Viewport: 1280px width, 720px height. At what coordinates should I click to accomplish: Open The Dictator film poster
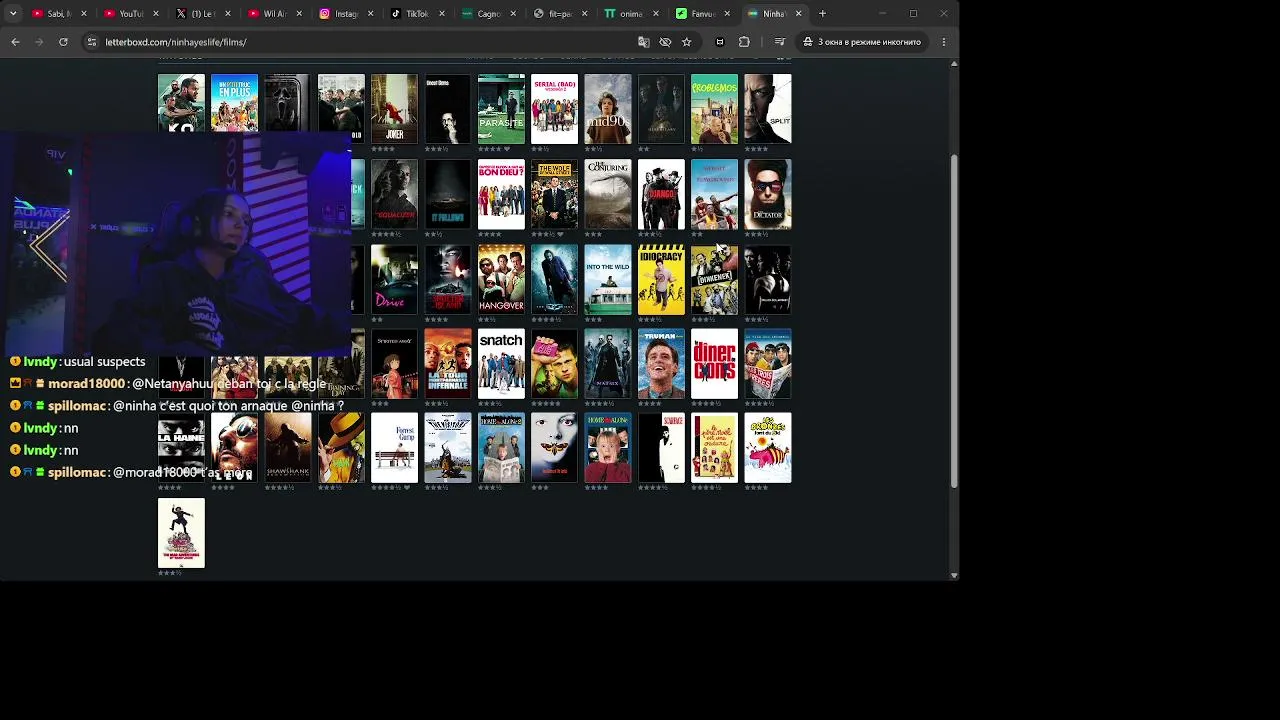click(768, 194)
